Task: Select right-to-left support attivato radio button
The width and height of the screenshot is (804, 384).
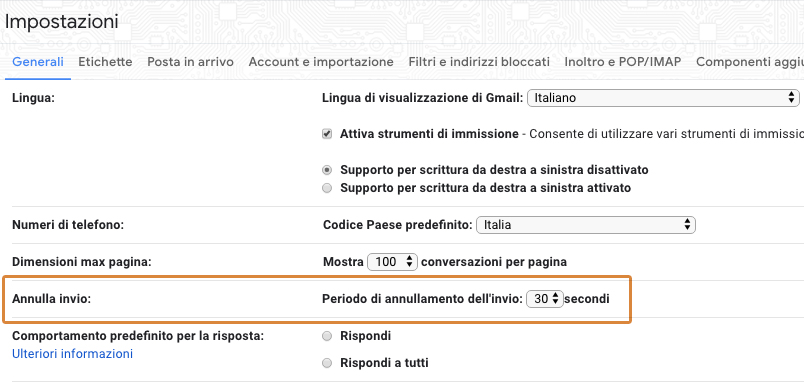Action: (x=327, y=188)
